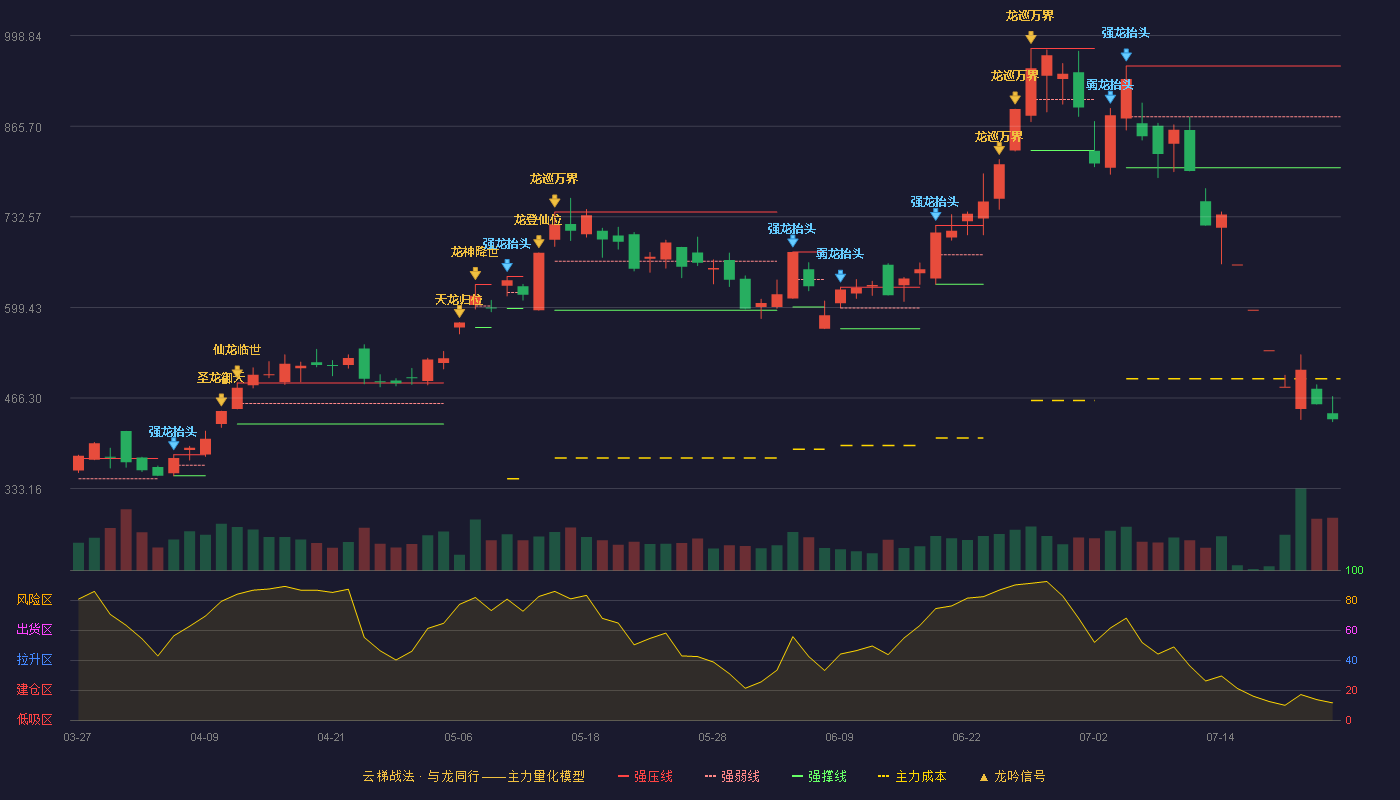Viewport: 1400px width, 800px height.
Task: Click the 05-18 date label
Action: (x=585, y=737)
